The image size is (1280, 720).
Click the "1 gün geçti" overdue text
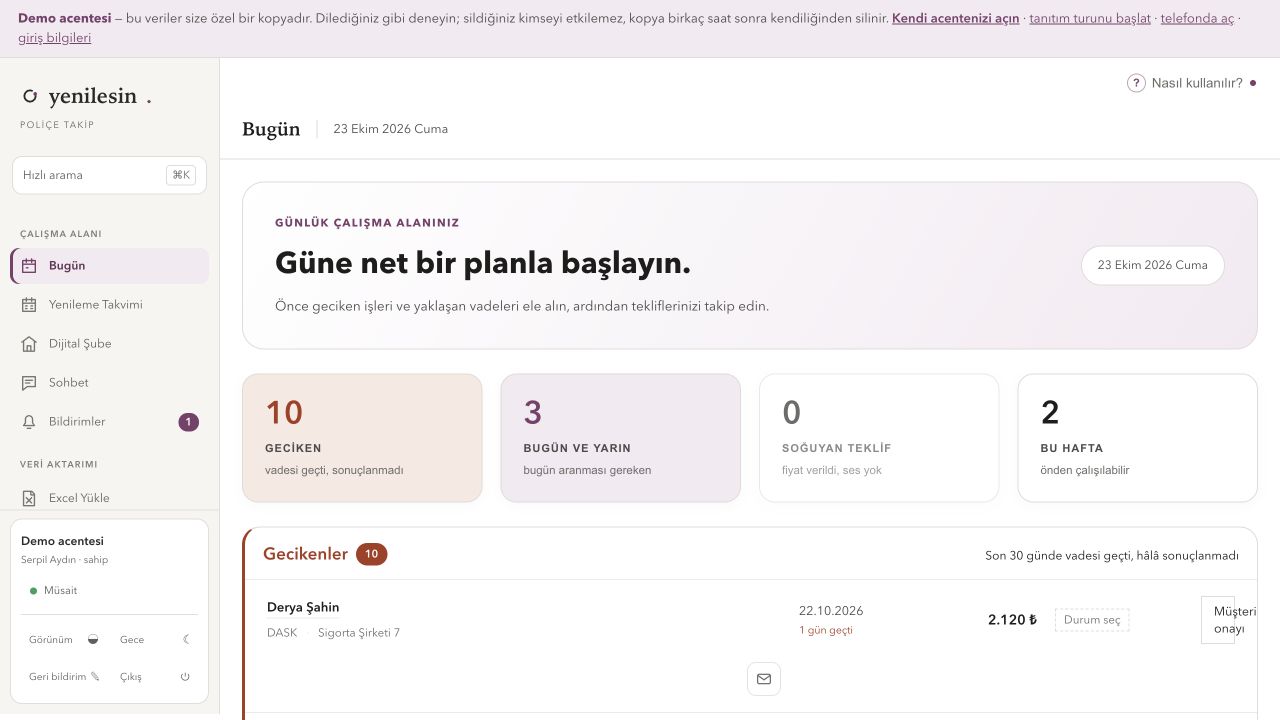(x=826, y=631)
